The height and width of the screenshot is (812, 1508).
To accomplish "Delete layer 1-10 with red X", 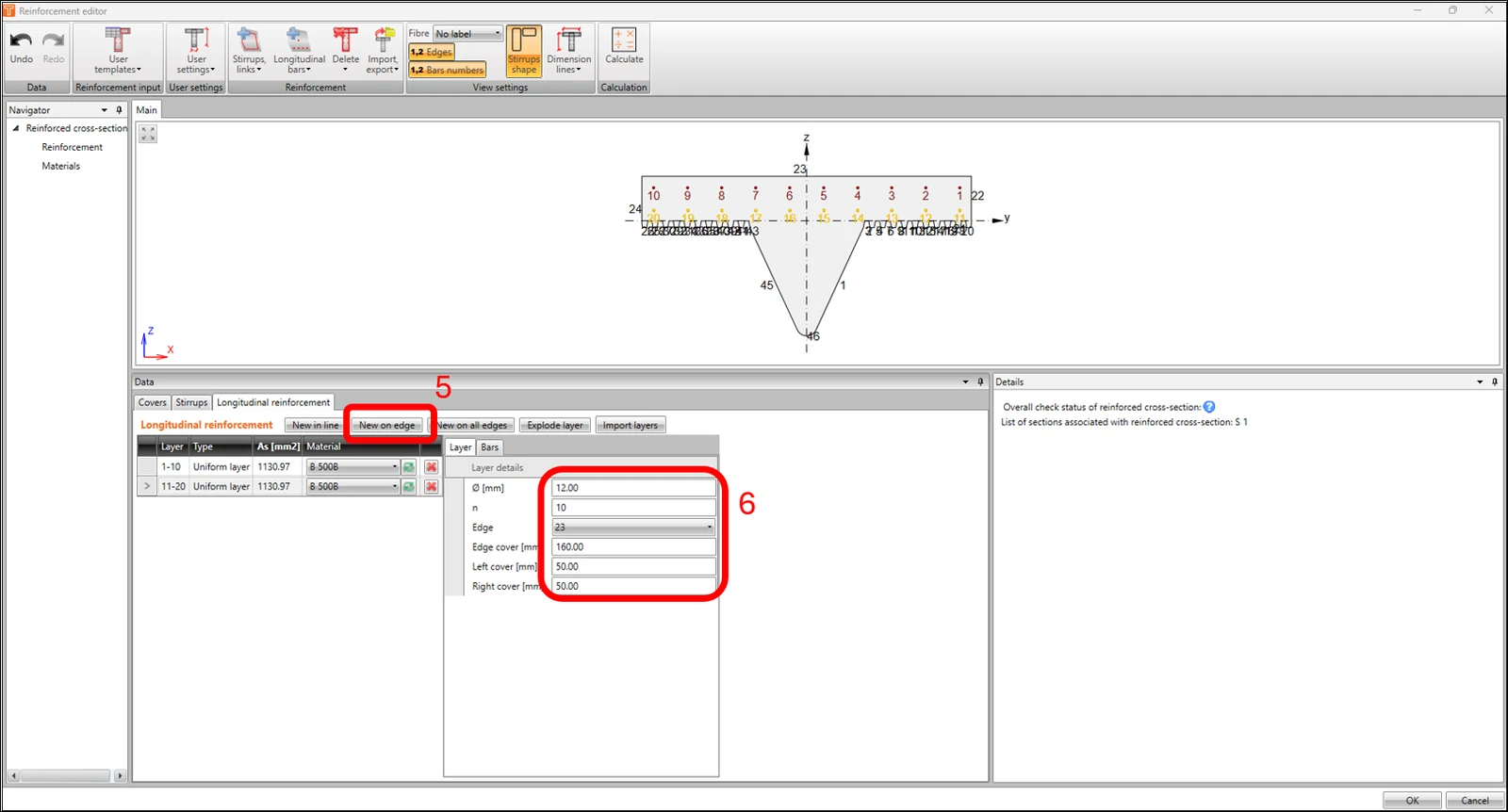I will 431,467.
